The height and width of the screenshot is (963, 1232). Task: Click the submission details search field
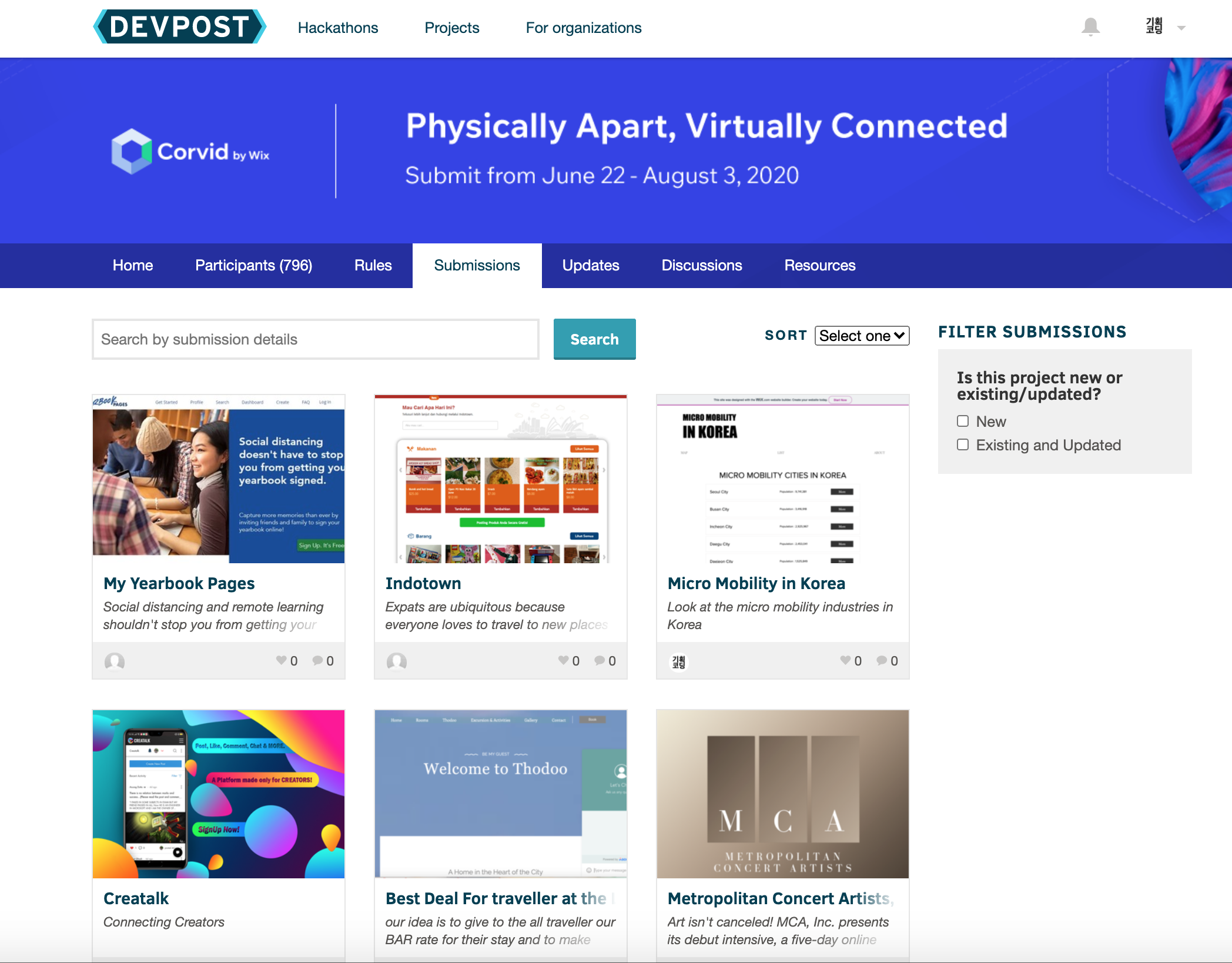pos(316,339)
